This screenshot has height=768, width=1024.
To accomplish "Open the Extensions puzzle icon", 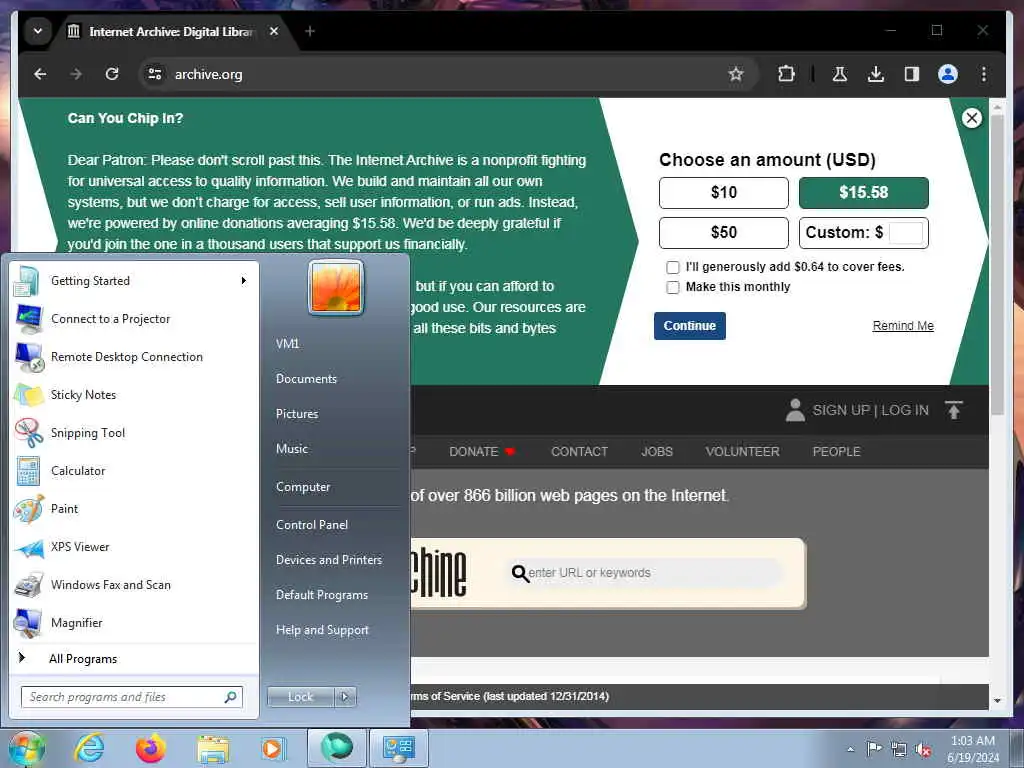I will [x=786, y=74].
